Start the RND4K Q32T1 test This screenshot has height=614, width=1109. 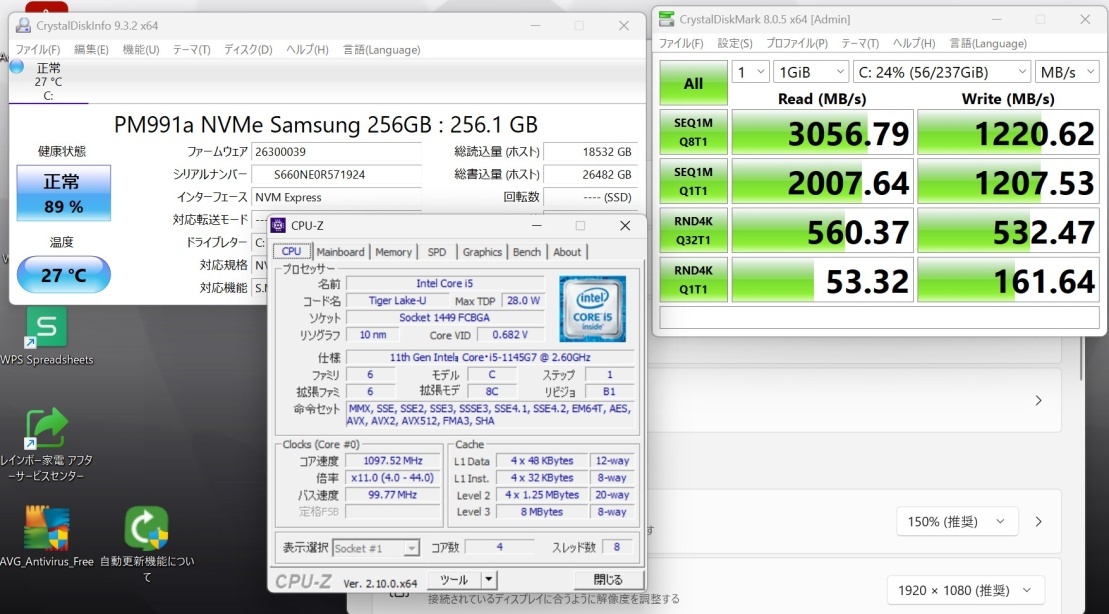(x=694, y=231)
